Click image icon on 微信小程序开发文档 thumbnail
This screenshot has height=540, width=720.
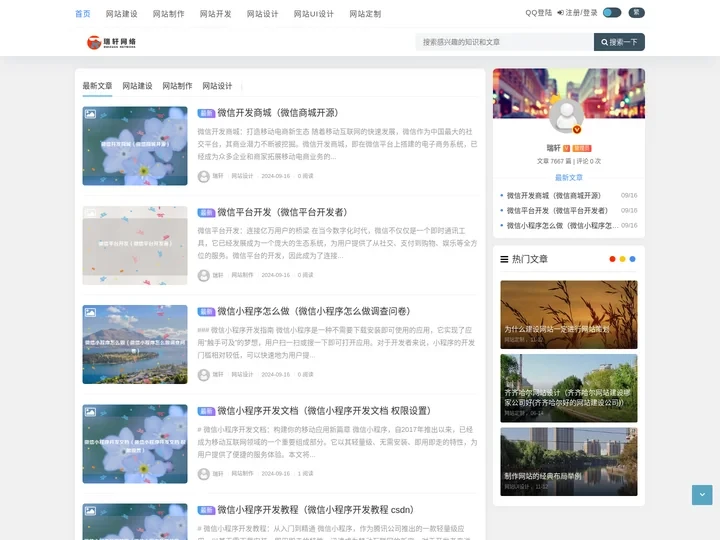90,411
